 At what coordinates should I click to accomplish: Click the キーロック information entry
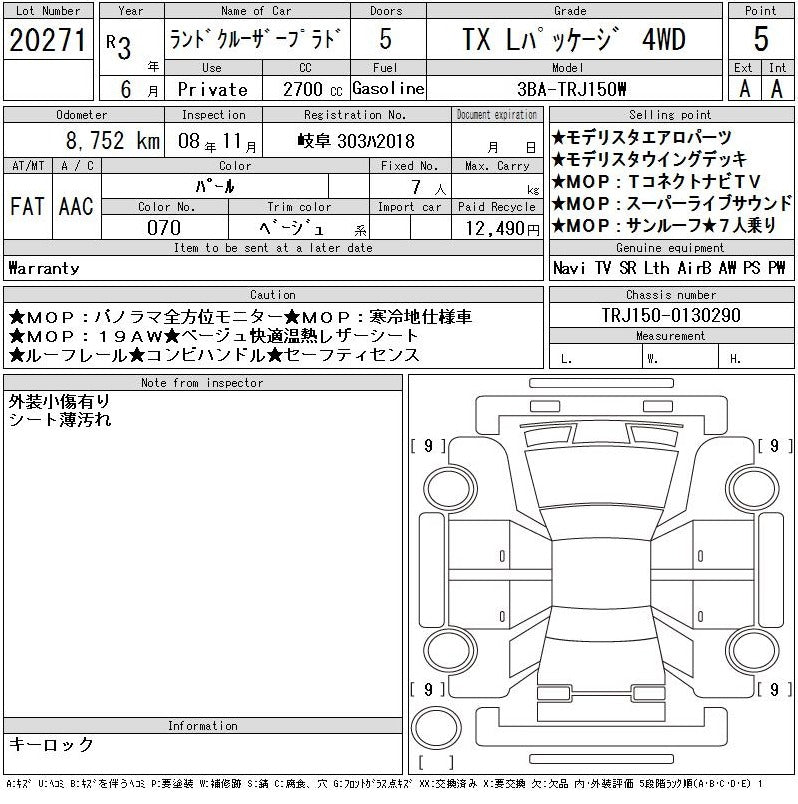pyautogui.click(x=51, y=745)
